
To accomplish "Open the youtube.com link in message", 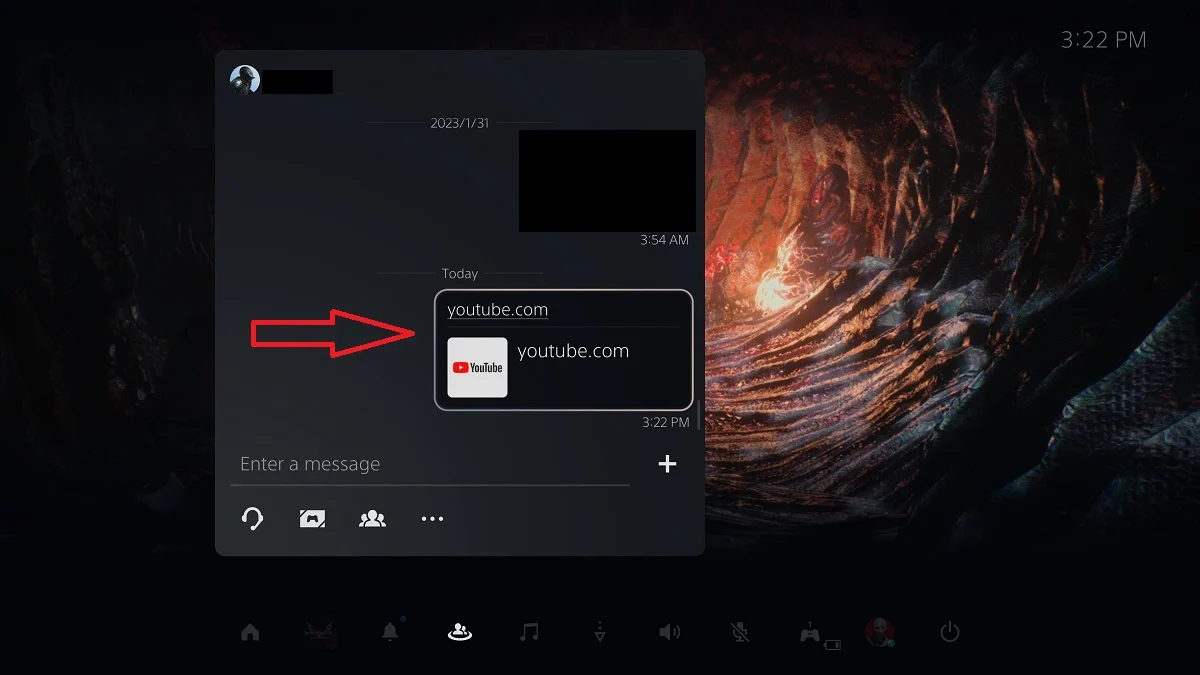I will tap(498, 310).
